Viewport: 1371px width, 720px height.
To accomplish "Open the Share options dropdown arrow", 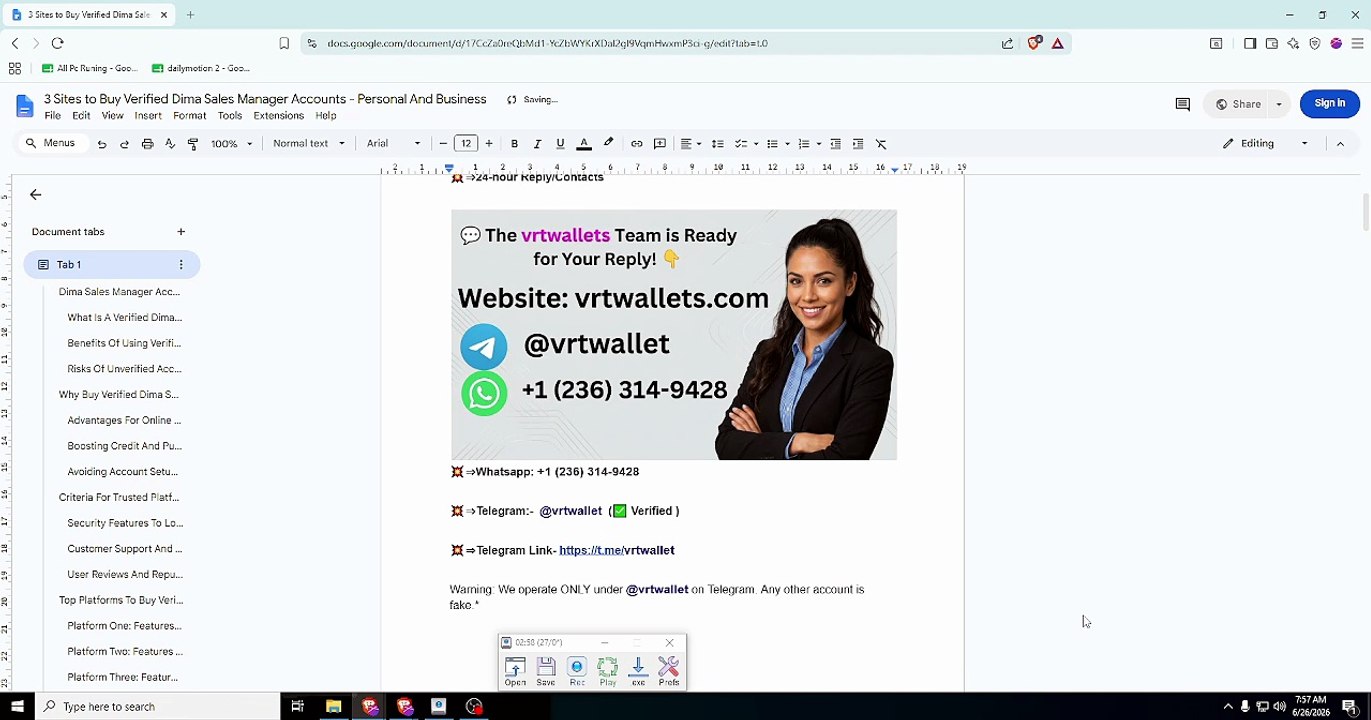I will (x=1278, y=104).
